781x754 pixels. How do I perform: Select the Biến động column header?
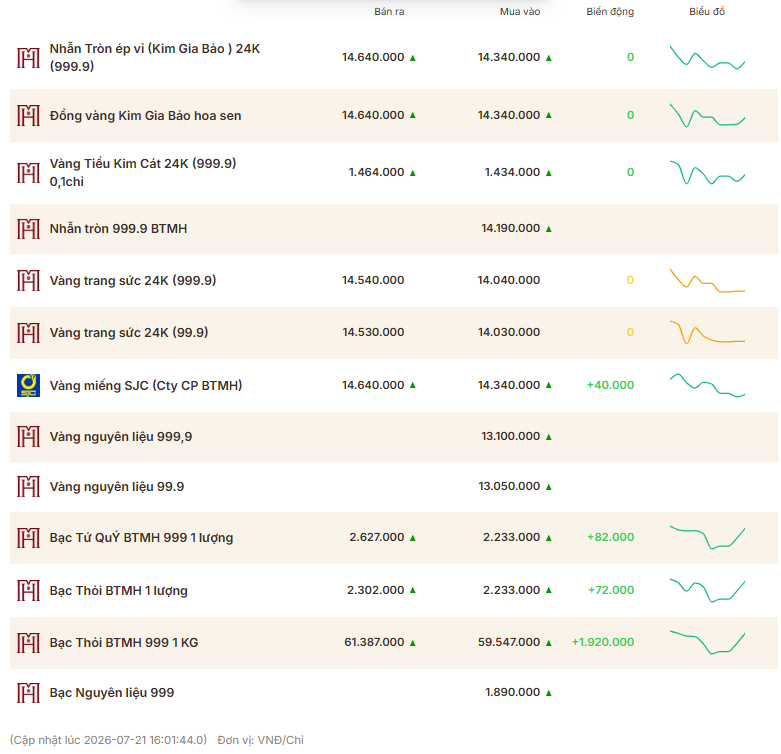click(610, 11)
